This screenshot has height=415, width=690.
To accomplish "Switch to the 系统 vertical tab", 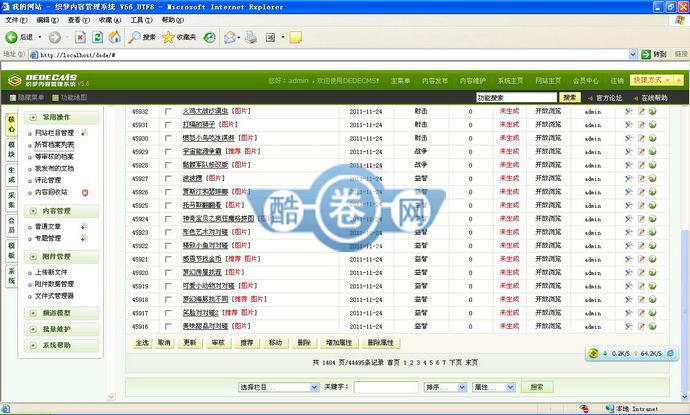I will 11,276.
